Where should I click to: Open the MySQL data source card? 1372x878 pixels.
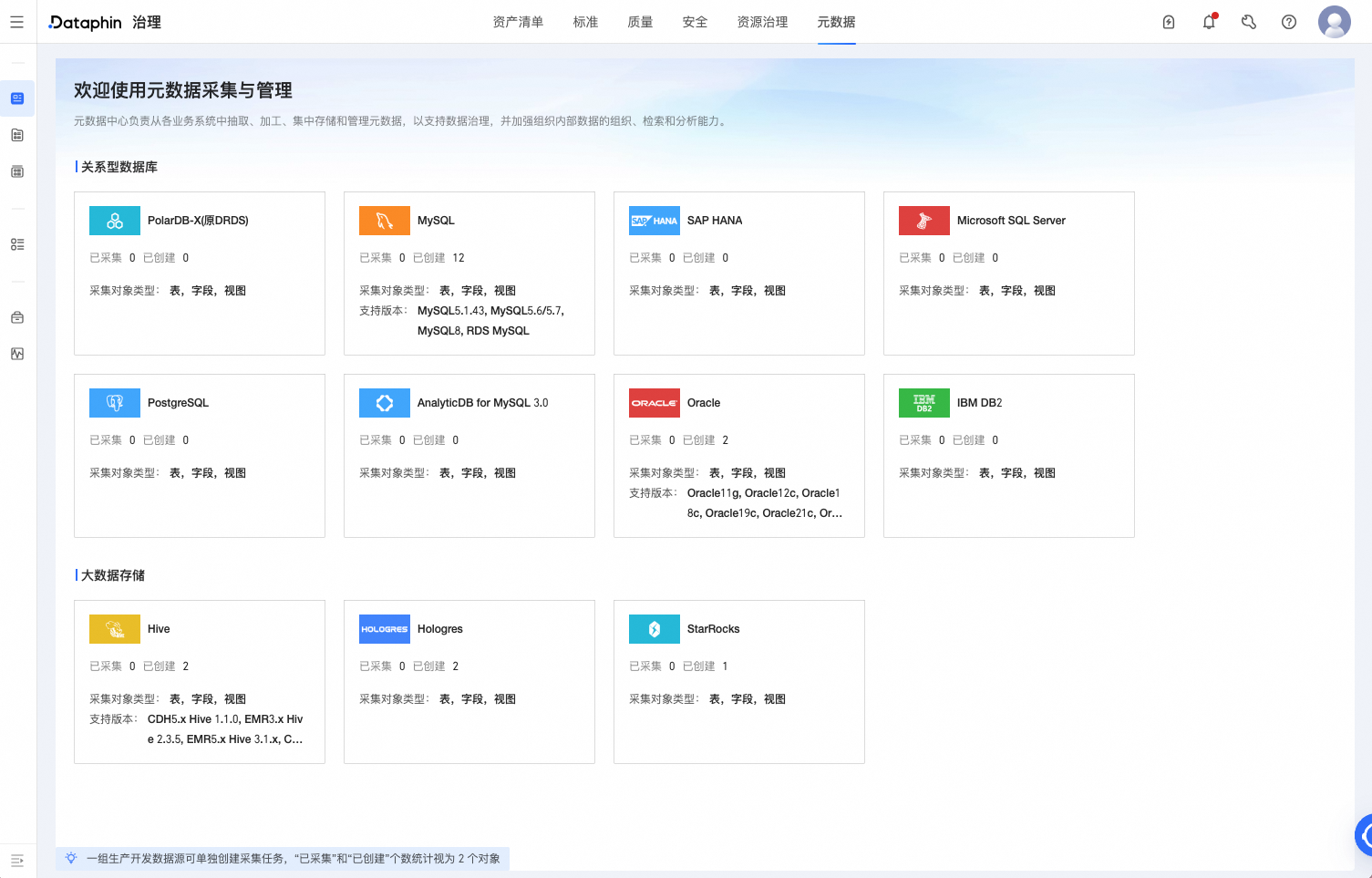coord(469,273)
